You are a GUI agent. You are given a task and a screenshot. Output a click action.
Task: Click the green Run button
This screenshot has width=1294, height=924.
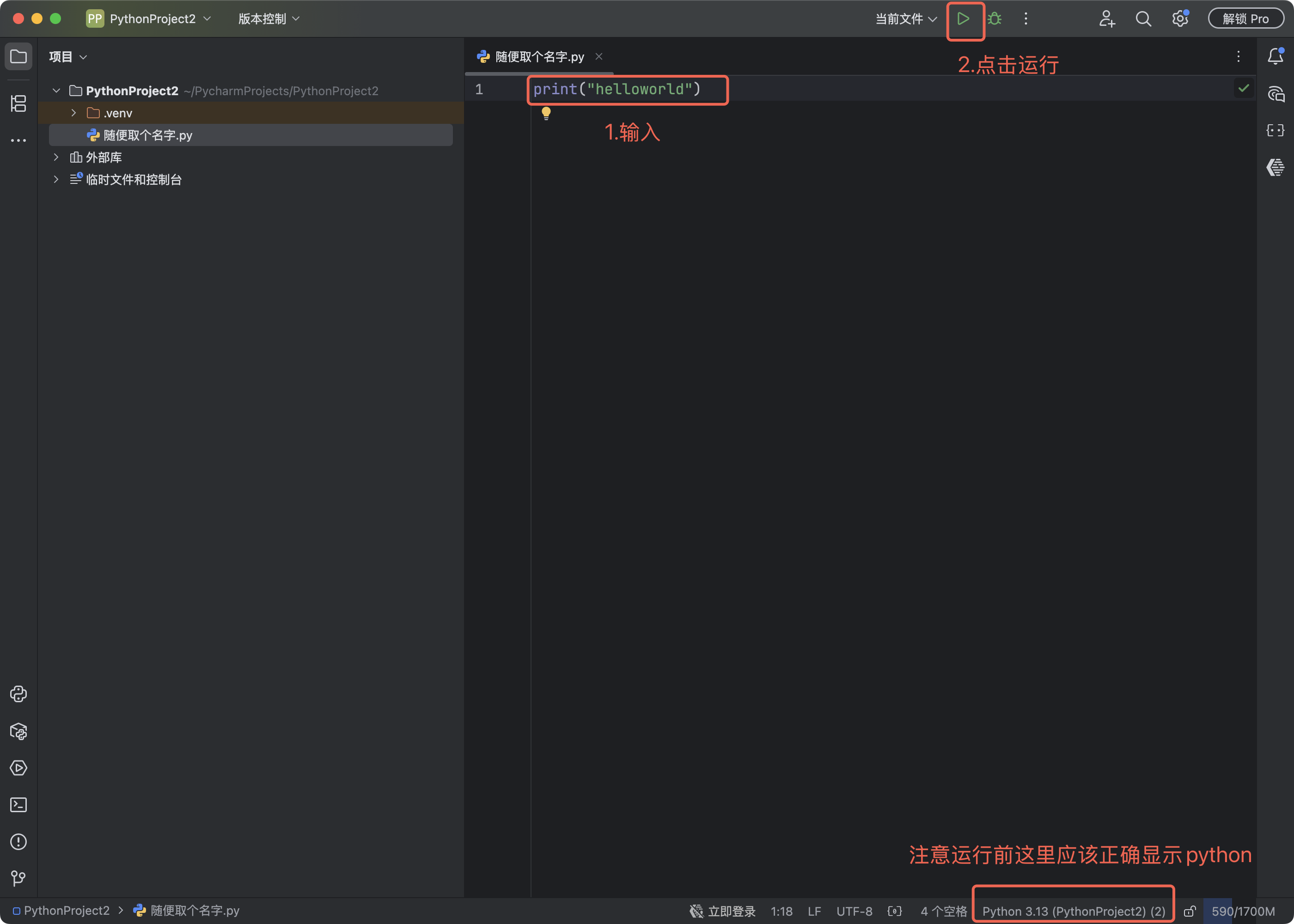(x=963, y=19)
